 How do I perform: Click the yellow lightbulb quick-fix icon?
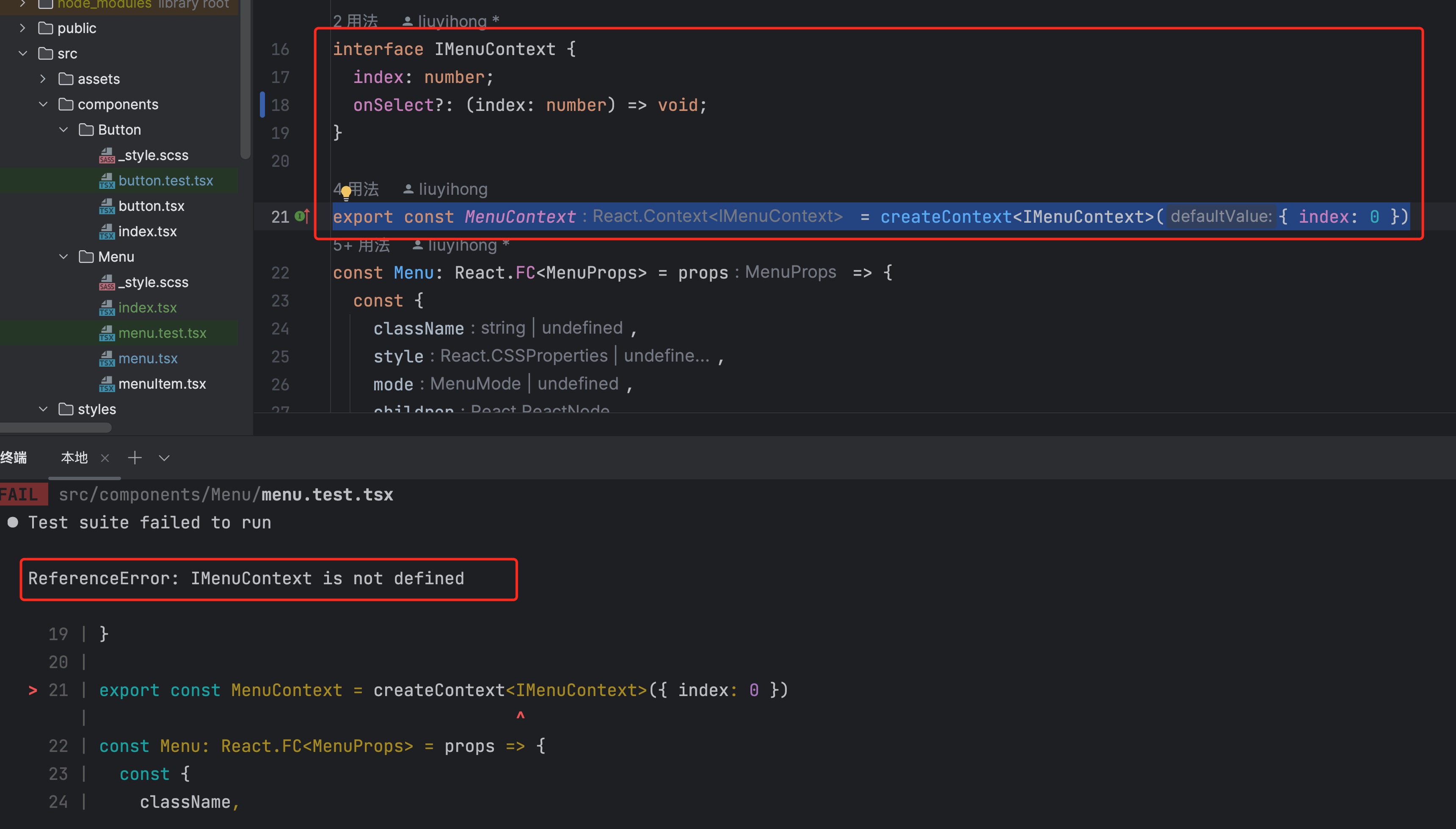pos(345,193)
